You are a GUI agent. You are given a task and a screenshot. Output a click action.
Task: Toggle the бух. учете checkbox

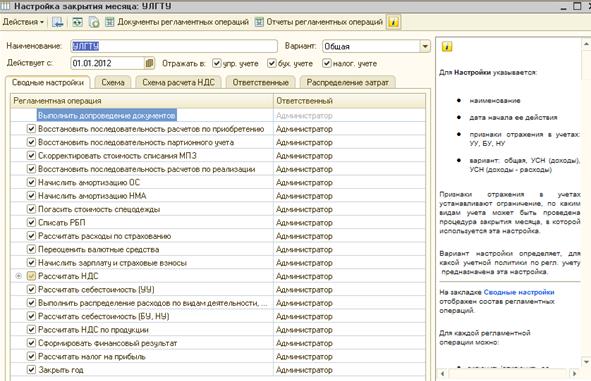click(271, 63)
